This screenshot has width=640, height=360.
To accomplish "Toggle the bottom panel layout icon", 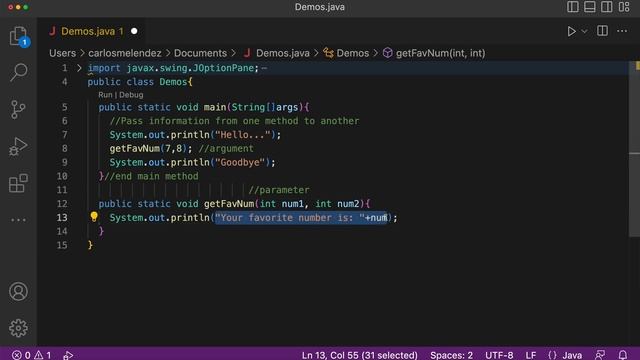I will click(x=589, y=7).
